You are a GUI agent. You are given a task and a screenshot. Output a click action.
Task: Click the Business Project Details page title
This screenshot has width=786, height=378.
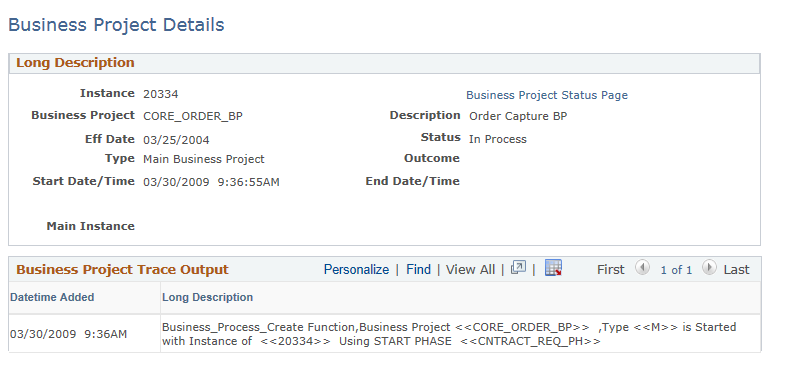tap(116, 25)
